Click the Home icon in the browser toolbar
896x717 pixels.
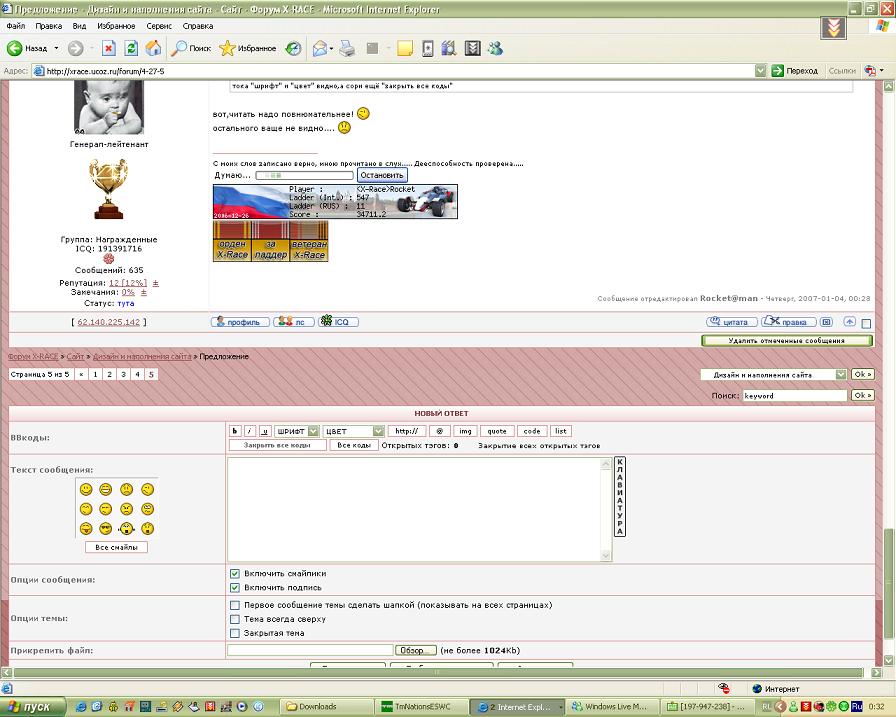[x=153, y=48]
